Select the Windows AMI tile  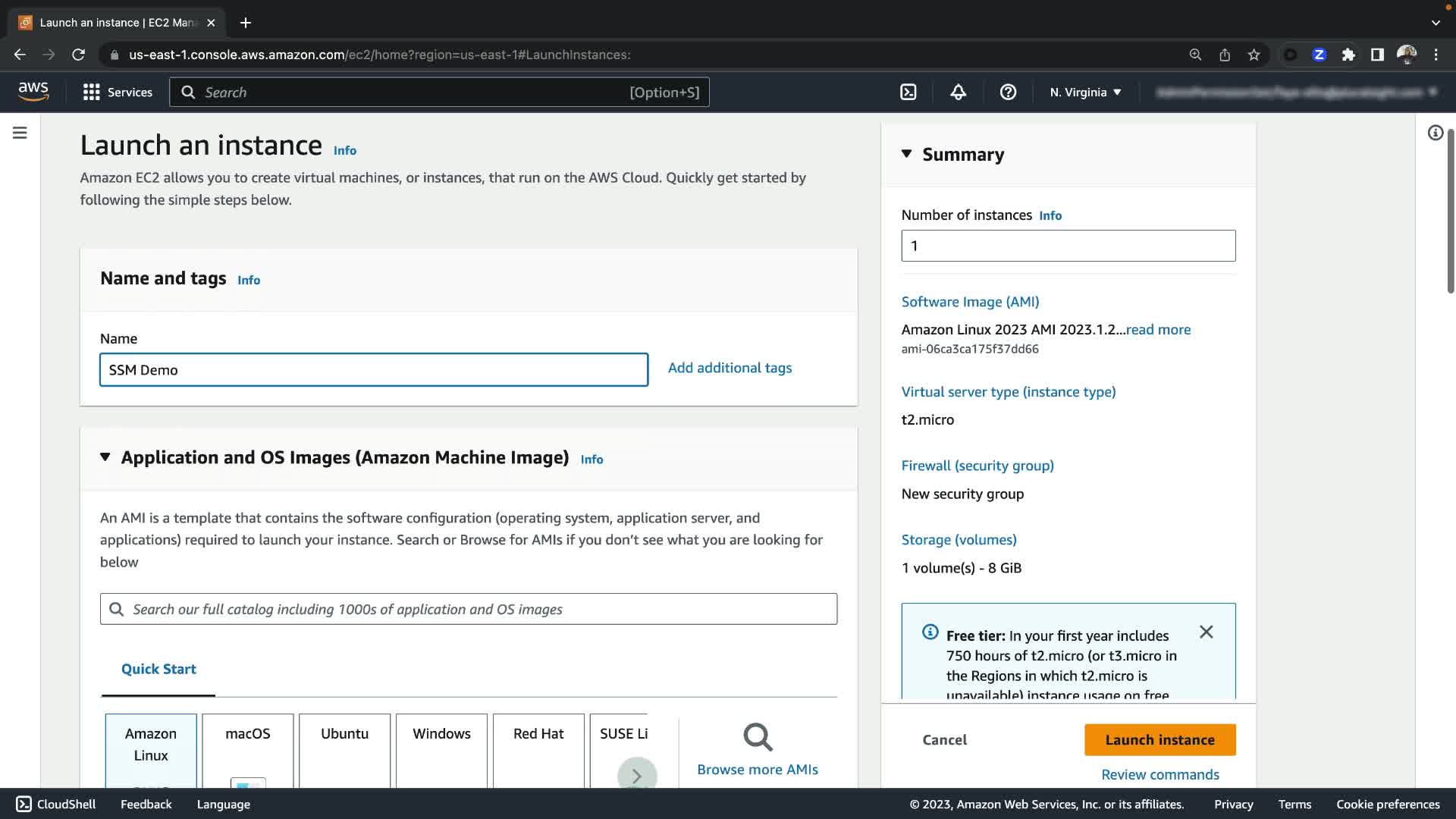tap(441, 747)
